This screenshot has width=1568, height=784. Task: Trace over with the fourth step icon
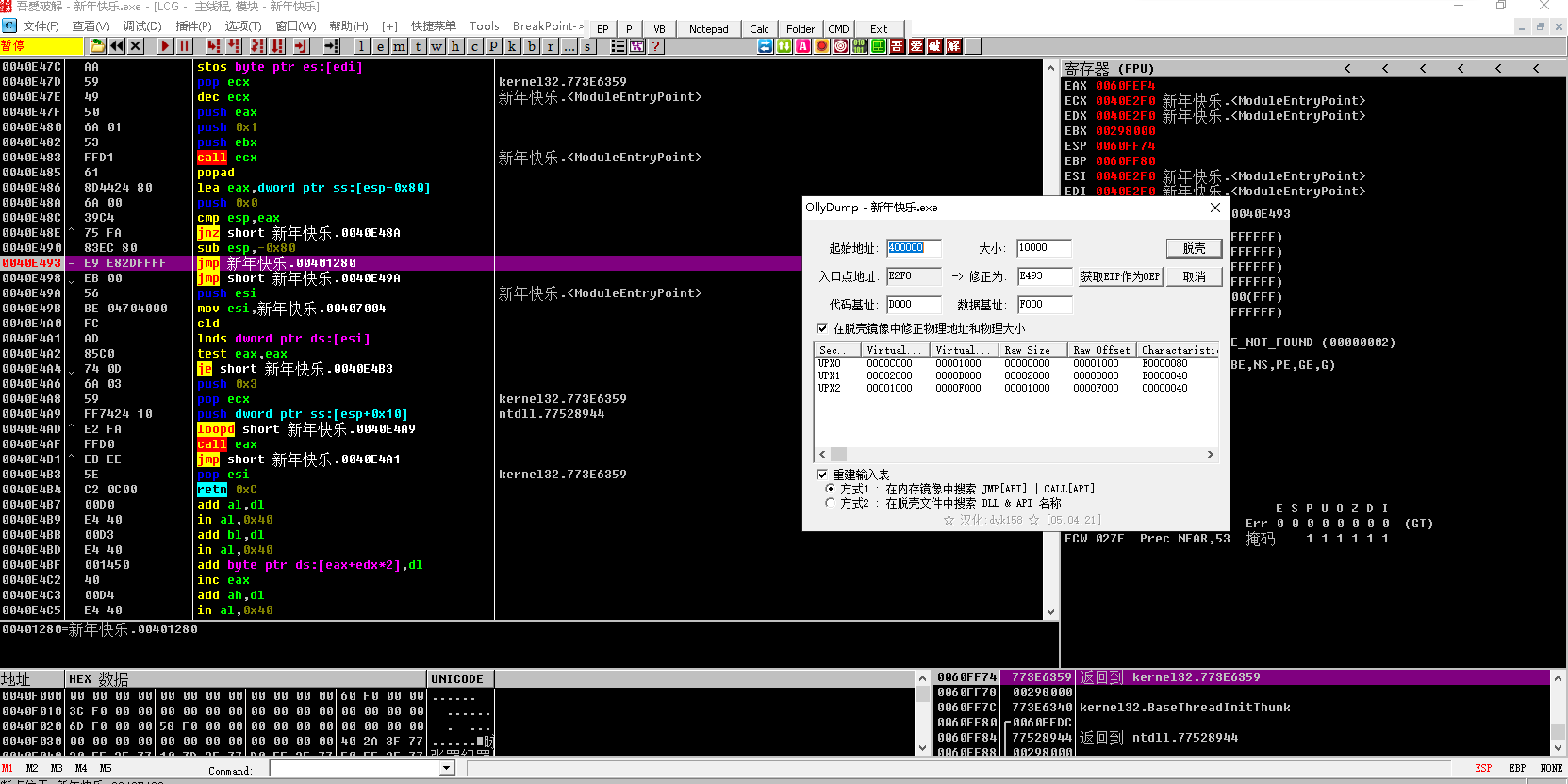click(x=276, y=45)
